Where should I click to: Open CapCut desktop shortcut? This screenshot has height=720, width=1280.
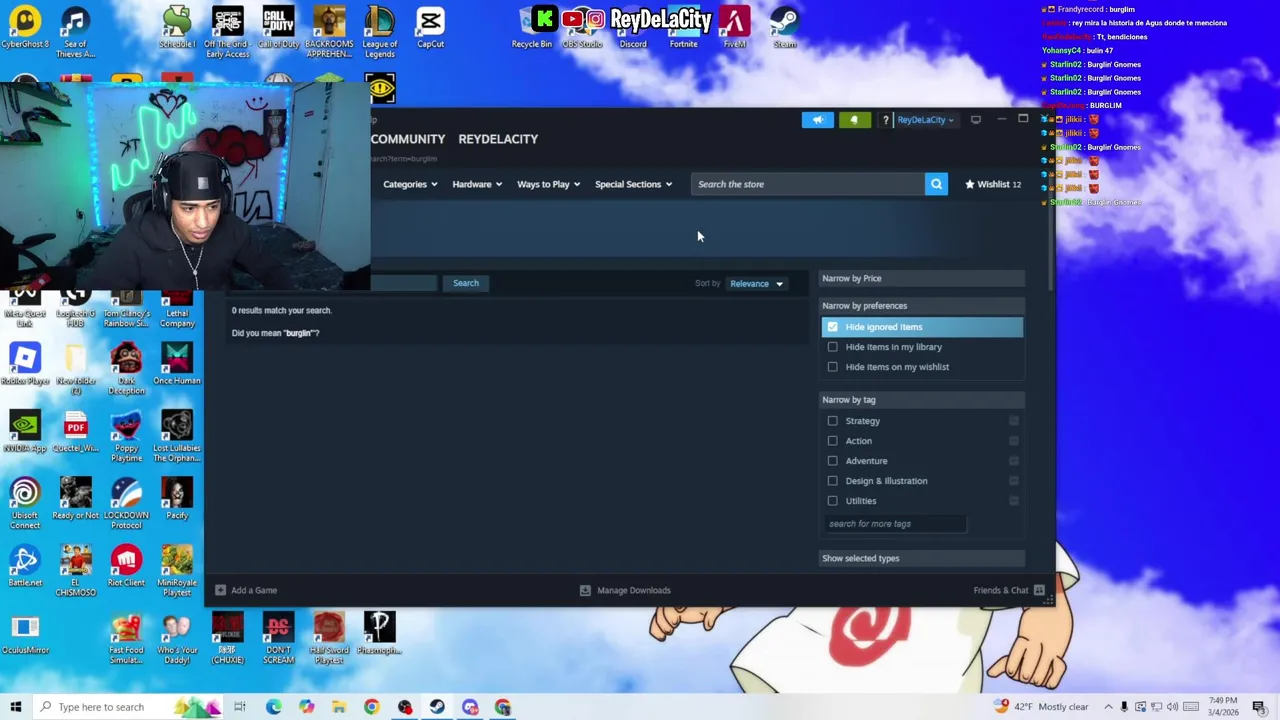point(431,28)
